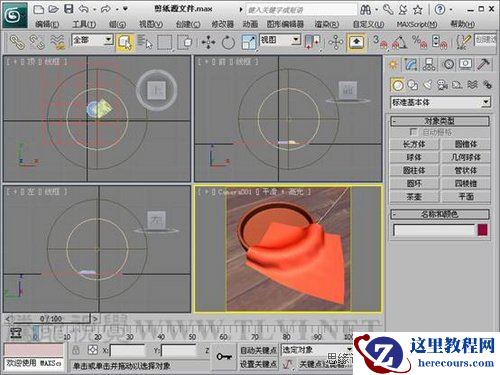
Task: Click Edit Named Selection Sets icon
Action: click(x=463, y=42)
